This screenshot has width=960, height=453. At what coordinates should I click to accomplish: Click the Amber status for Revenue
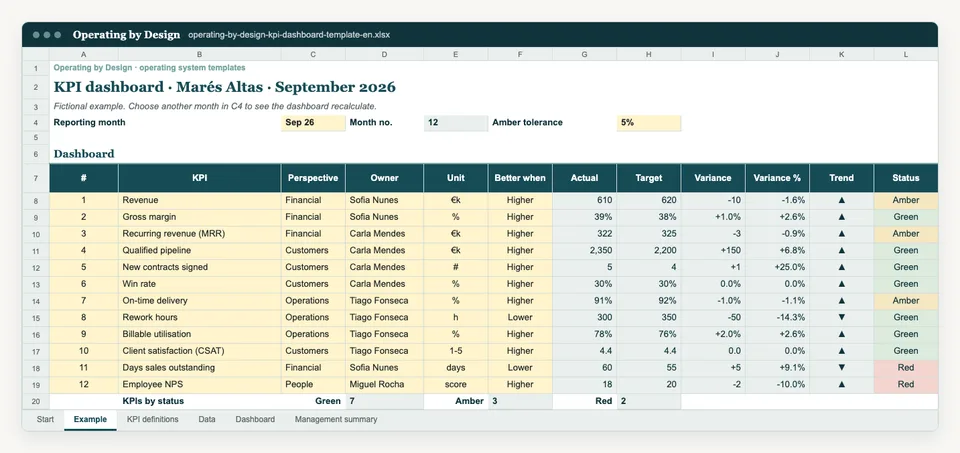pyautogui.click(x=906, y=200)
